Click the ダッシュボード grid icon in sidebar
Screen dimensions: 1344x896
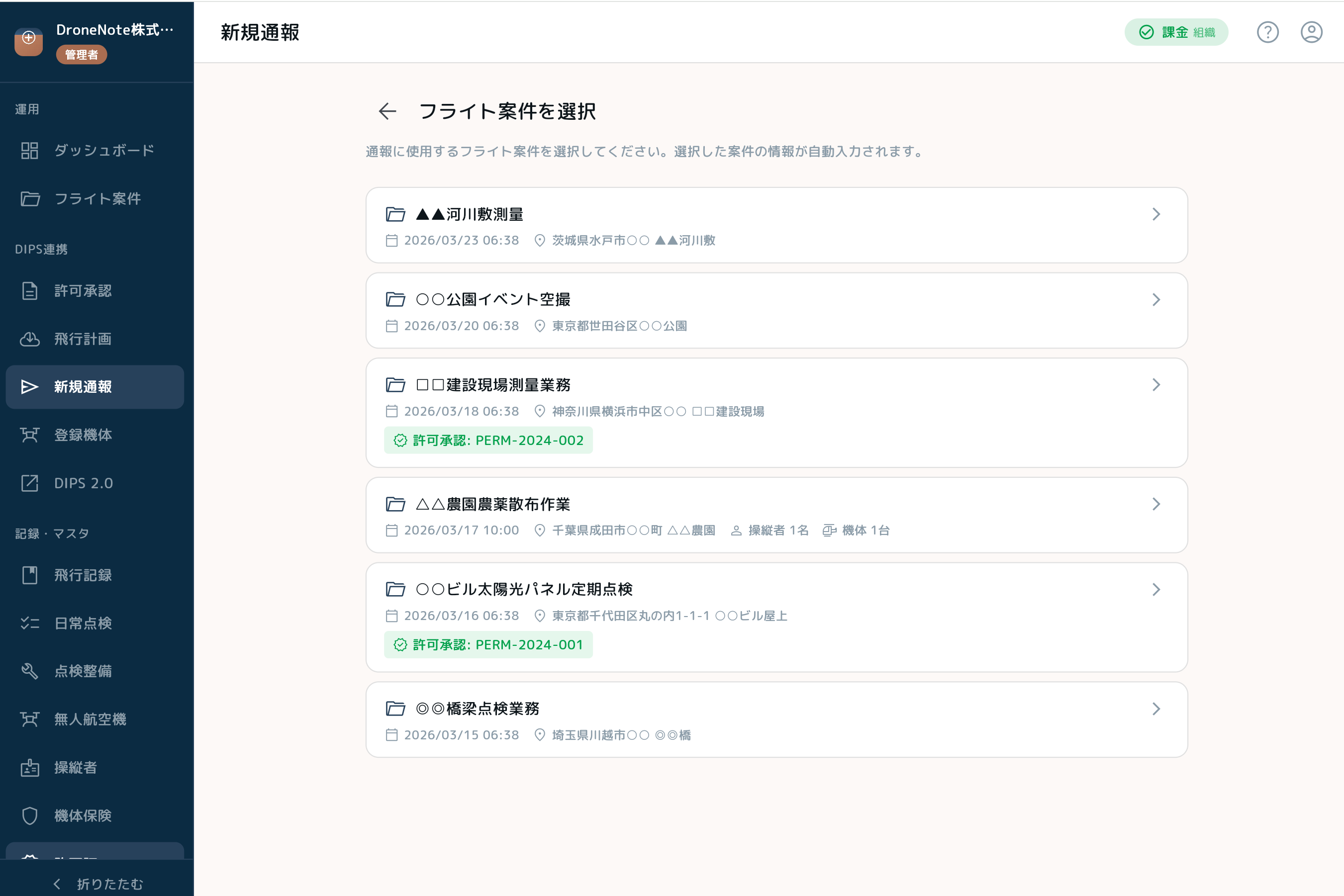tap(29, 150)
